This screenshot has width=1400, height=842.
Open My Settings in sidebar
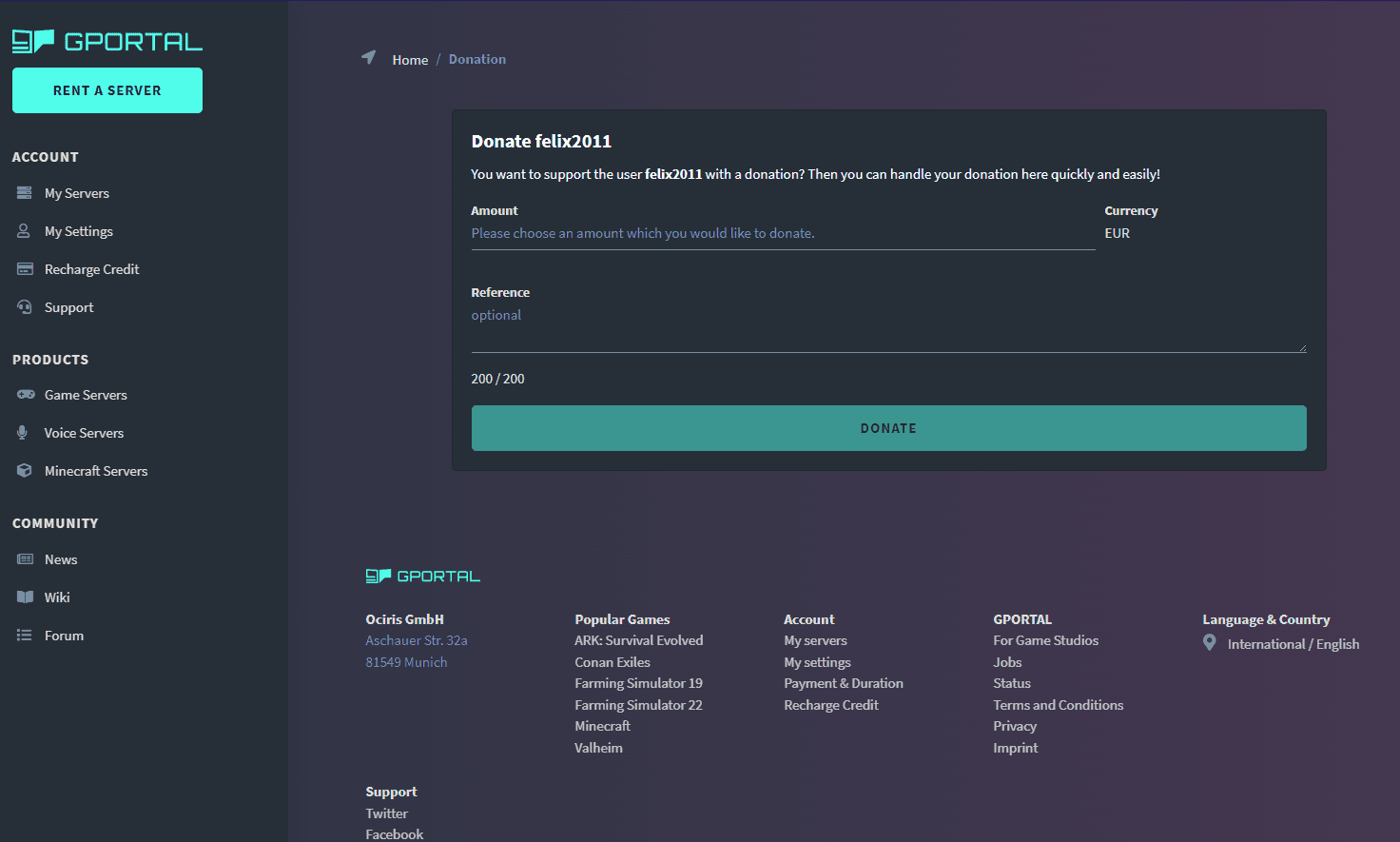click(x=79, y=231)
